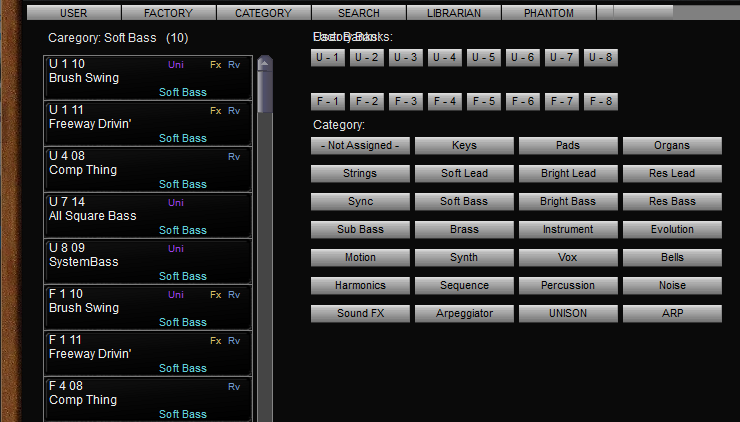The image size is (740, 422).
Task: Pick the Arpeggiator category
Action: (464, 314)
